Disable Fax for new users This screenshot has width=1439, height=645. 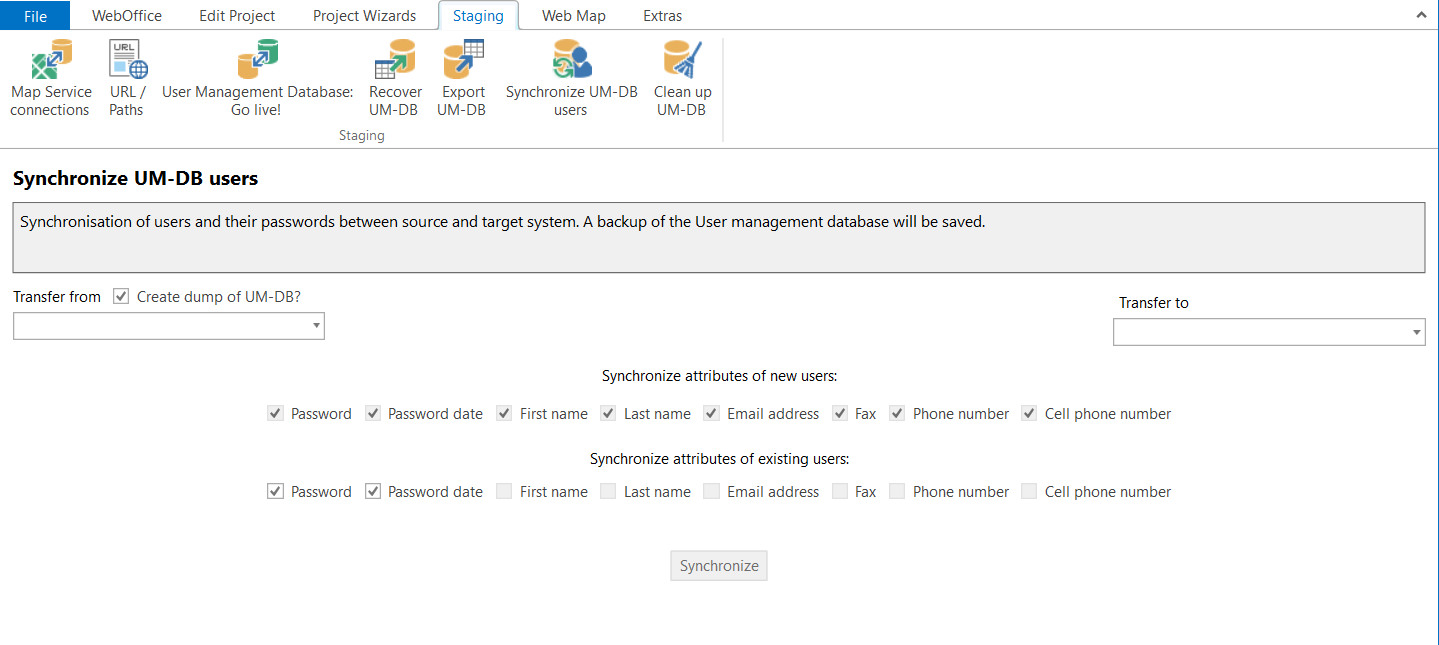pyautogui.click(x=840, y=413)
